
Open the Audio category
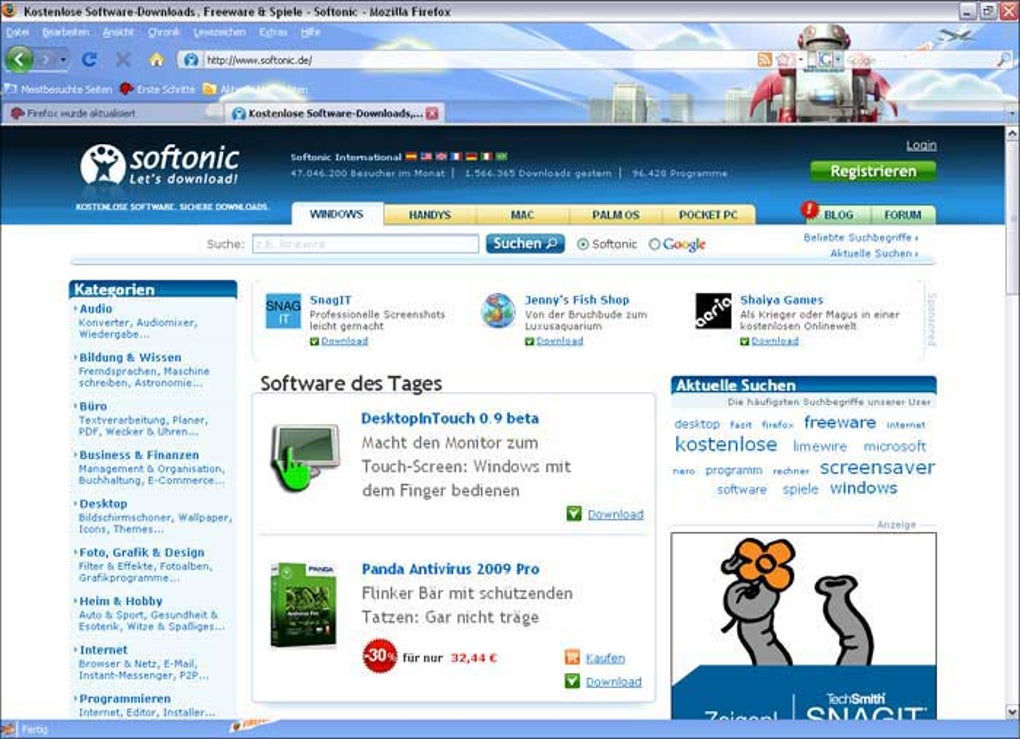pyautogui.click(x=96, y=308)
